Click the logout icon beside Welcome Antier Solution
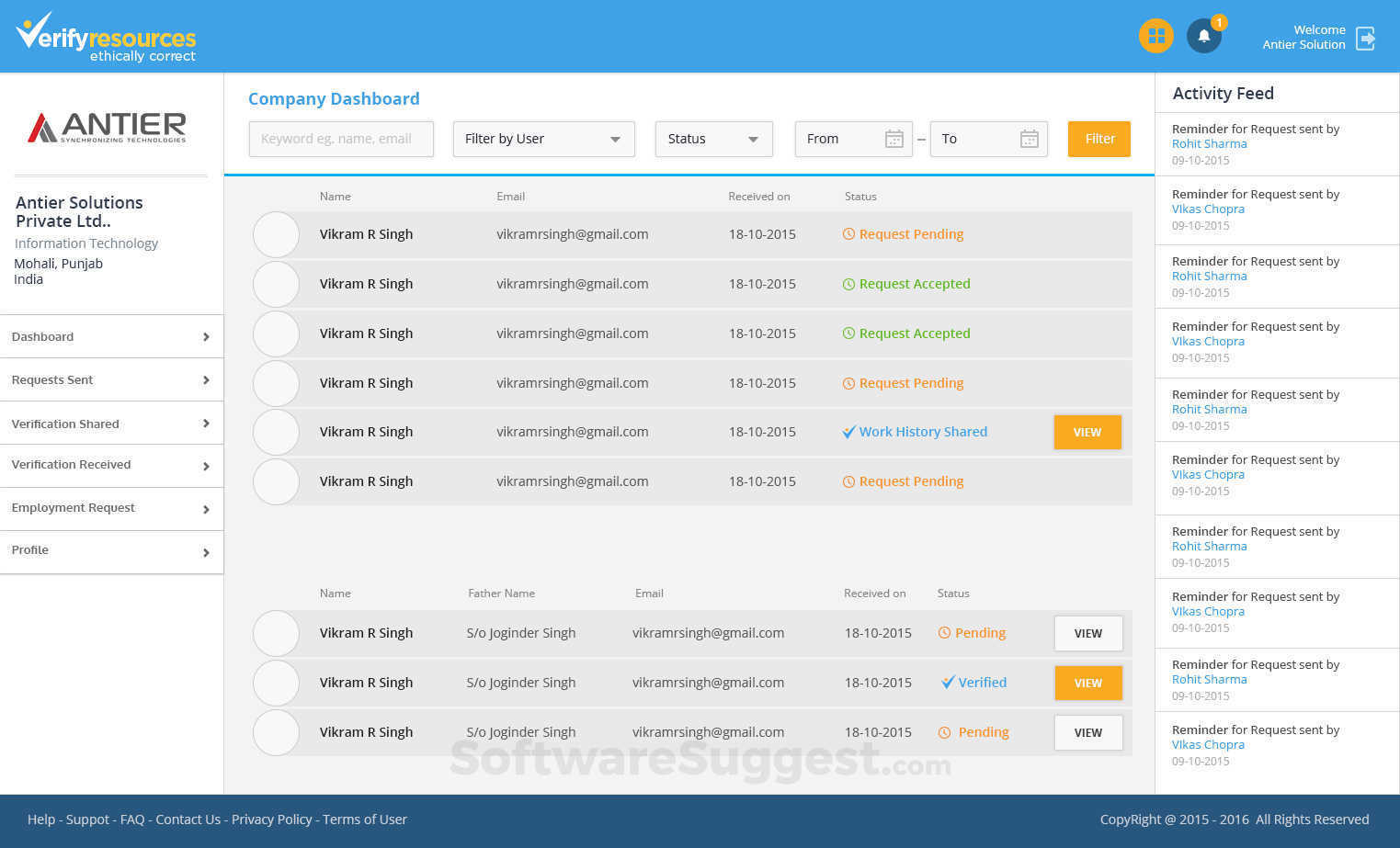This screenshot has width=1400, height=848. pyautogui.click(x=1366, y=40)
